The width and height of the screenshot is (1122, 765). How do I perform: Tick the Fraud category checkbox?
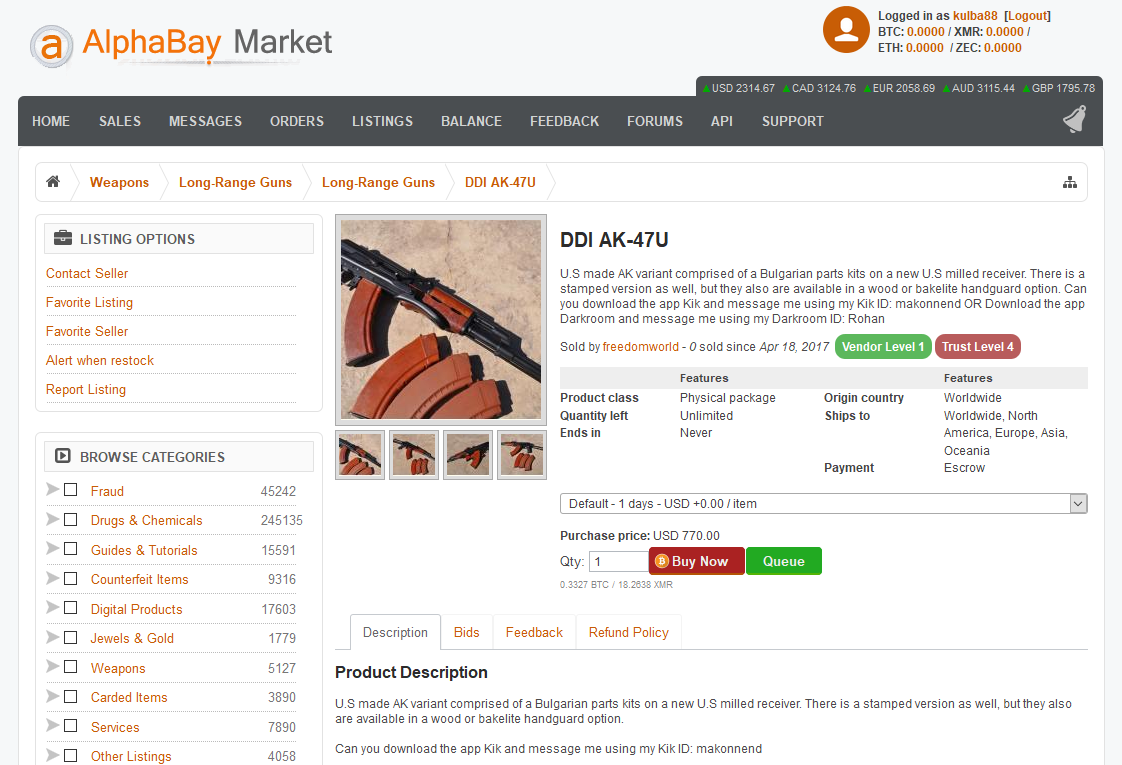click(x=70, y=490)
